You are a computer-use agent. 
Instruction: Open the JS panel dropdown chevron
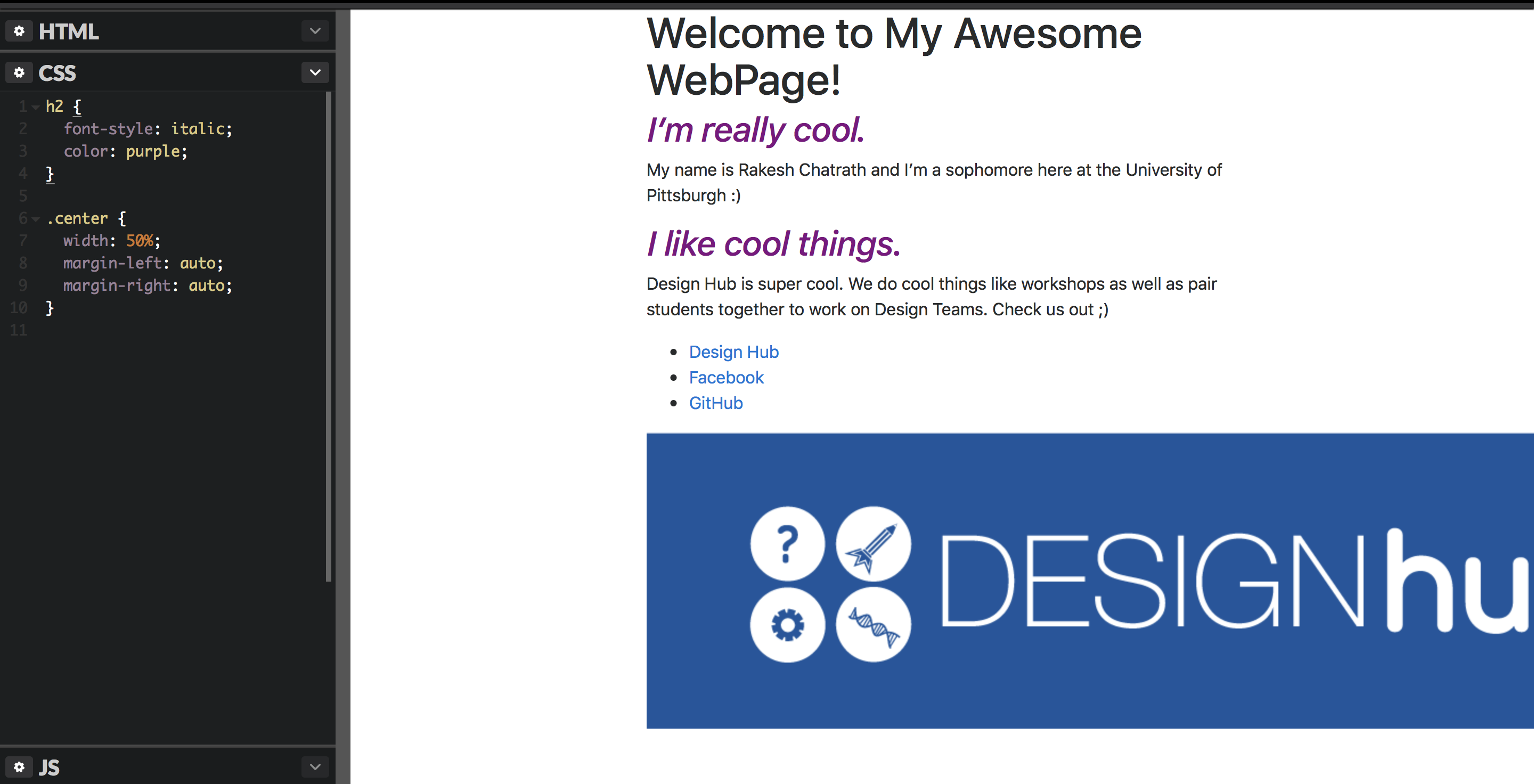315,767
